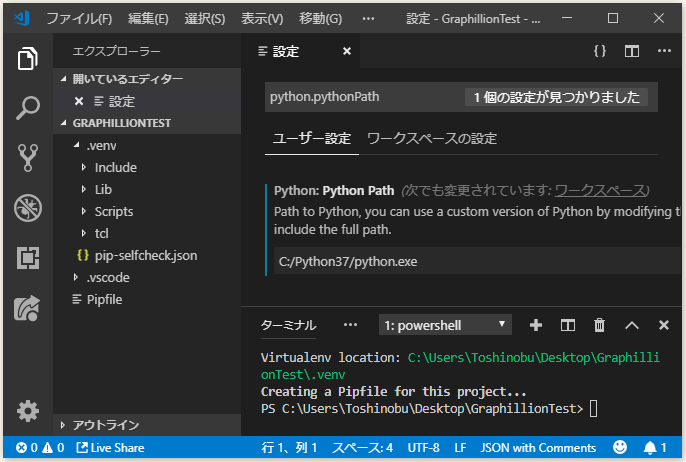Select the ターミナル panel tab

(288, 325)
